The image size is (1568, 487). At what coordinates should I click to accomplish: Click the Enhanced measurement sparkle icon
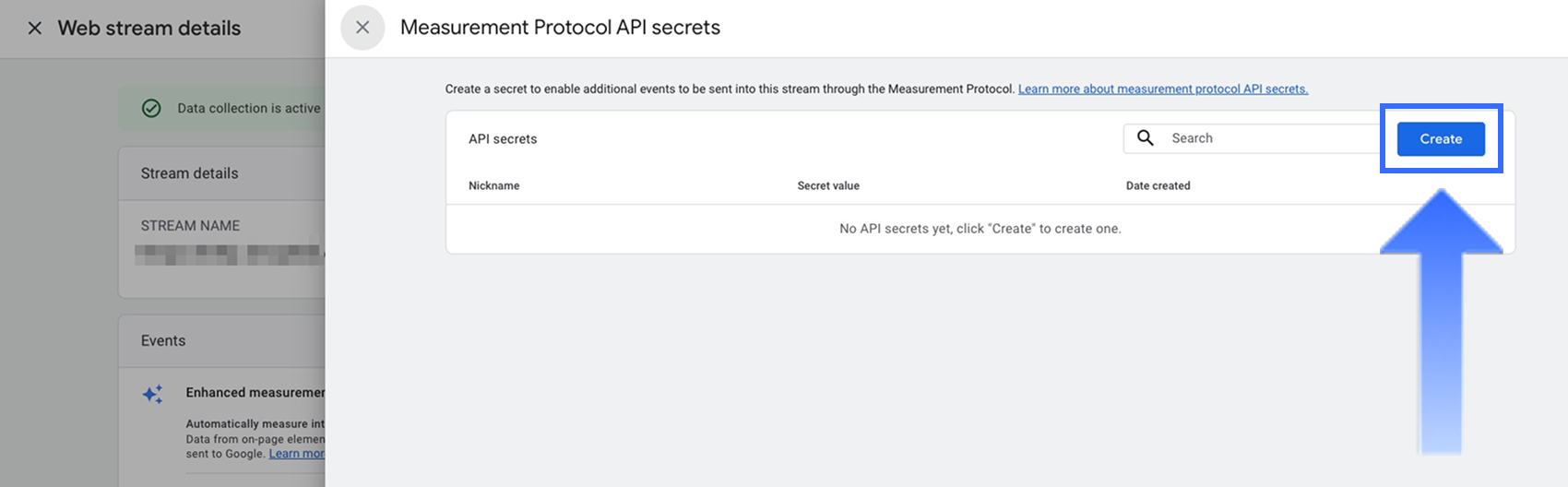[x=152, y=394]
